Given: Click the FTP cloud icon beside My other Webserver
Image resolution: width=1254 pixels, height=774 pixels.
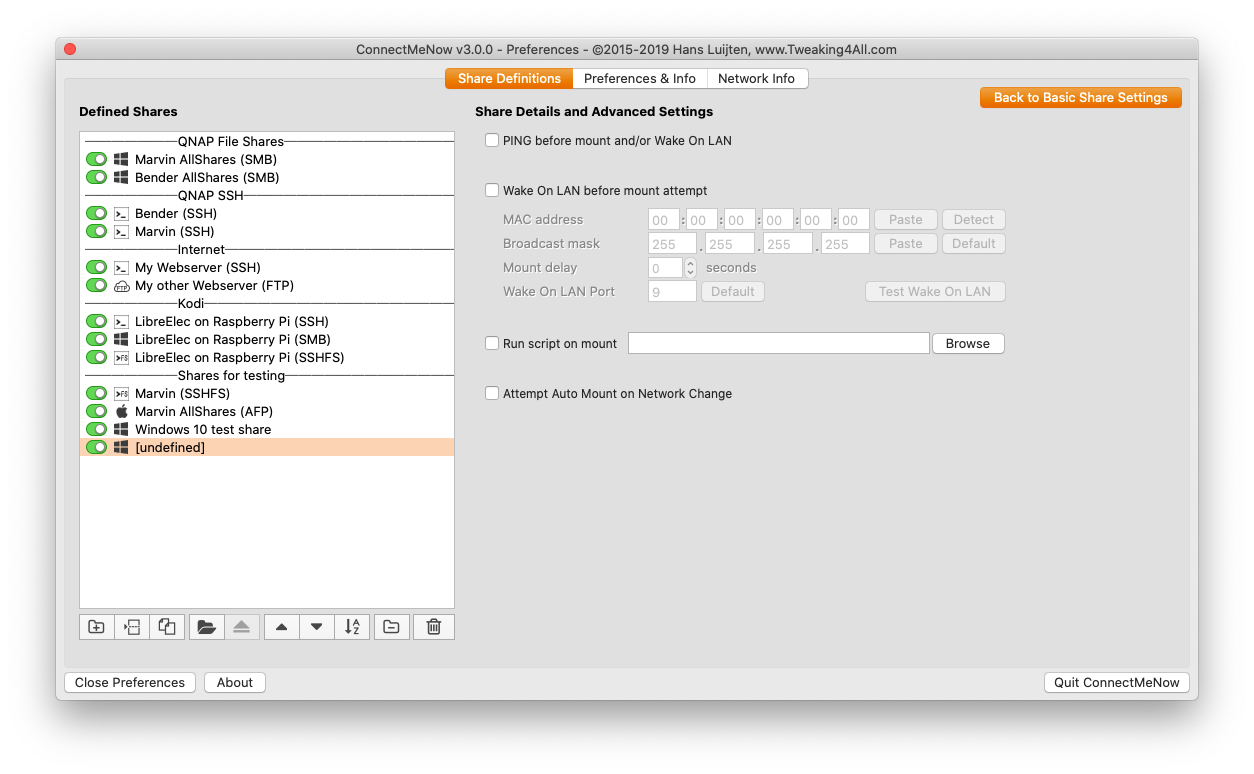Looking at the screenshot, I should [121, 285].
